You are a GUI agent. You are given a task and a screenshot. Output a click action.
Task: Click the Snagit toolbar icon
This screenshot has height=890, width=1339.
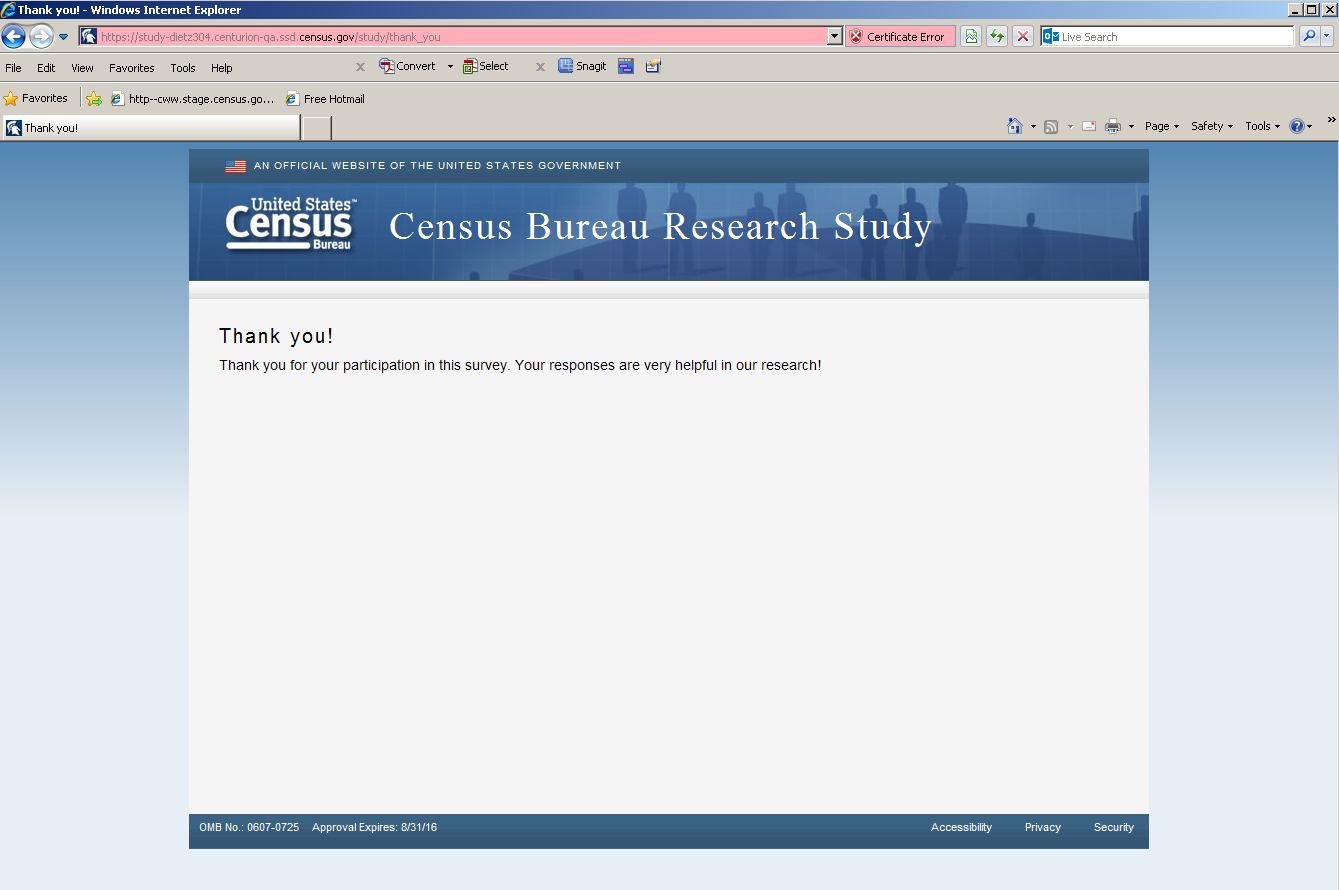(582, 67)
